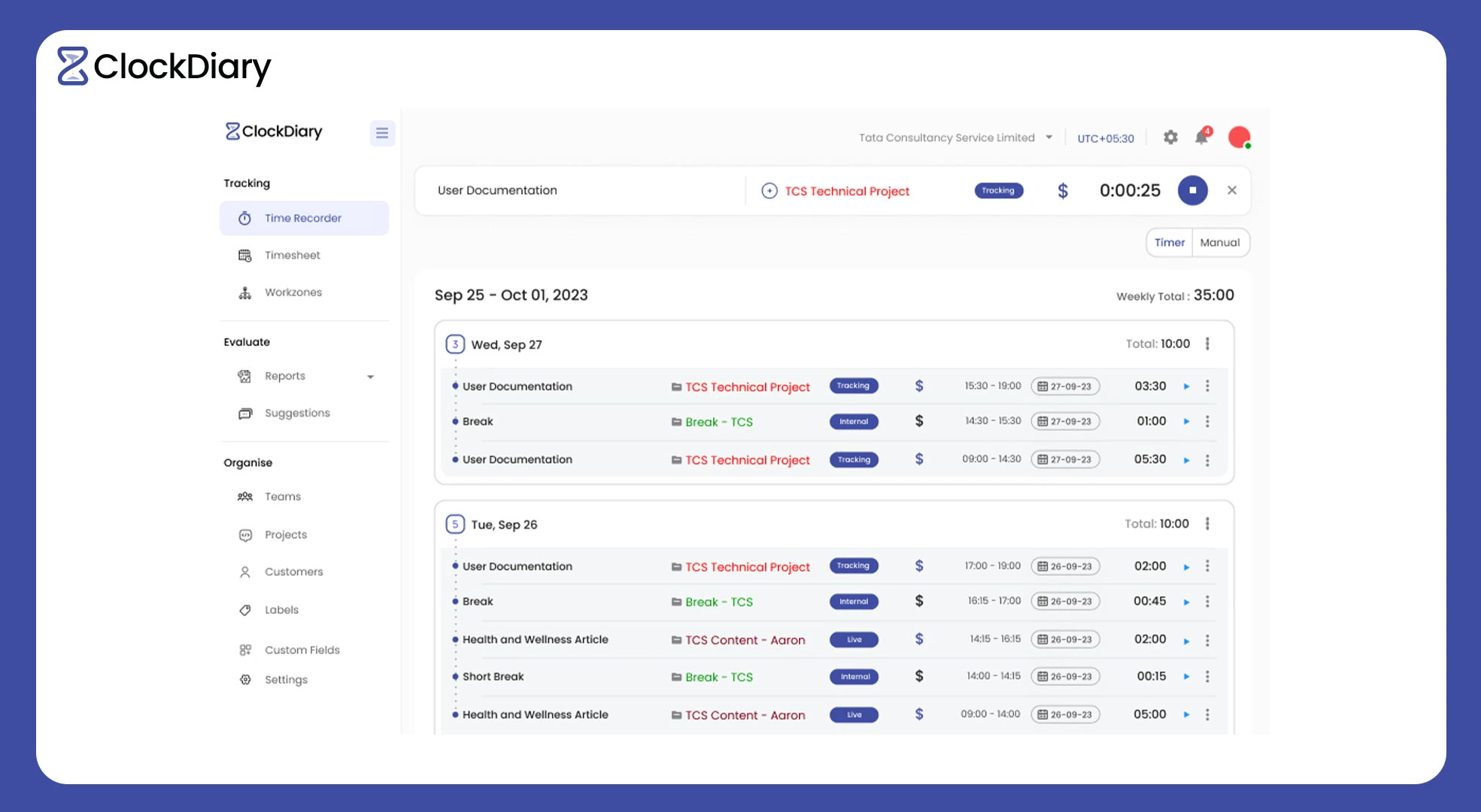The image size is (1481, 812).
Task: Click the plus icon next to TCS Technical Project
Action: click(x=769, y=191)
